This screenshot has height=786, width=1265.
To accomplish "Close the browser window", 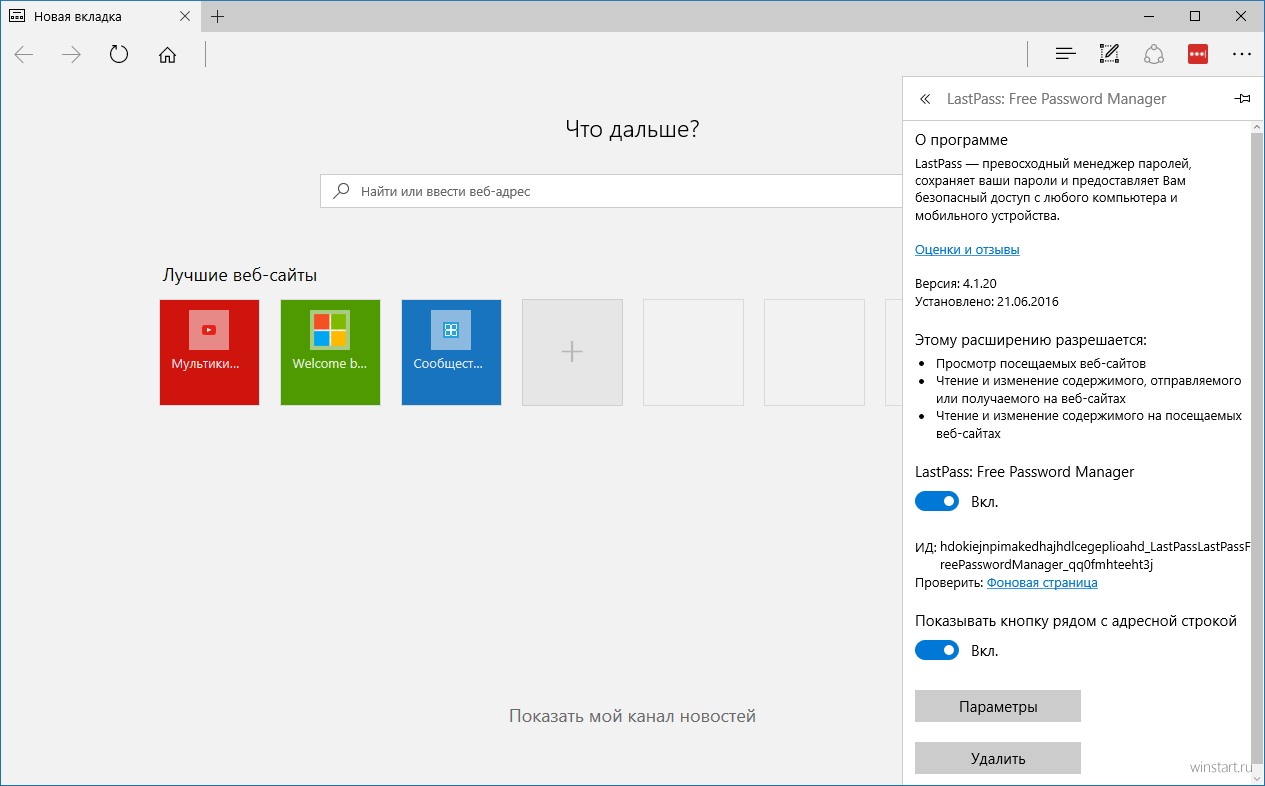I will (1241, 16).
